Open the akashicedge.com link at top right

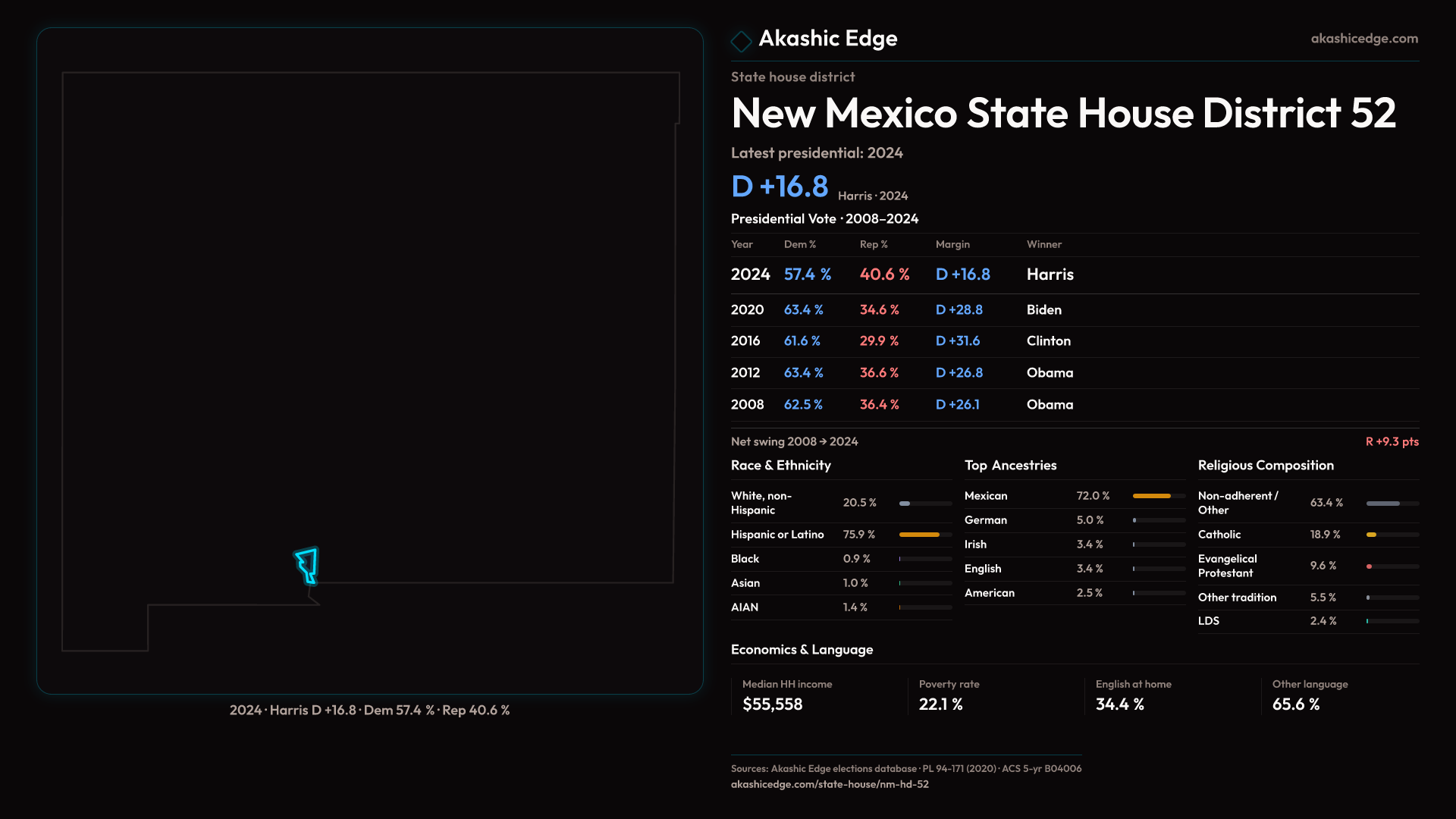tap(1364, 39)
